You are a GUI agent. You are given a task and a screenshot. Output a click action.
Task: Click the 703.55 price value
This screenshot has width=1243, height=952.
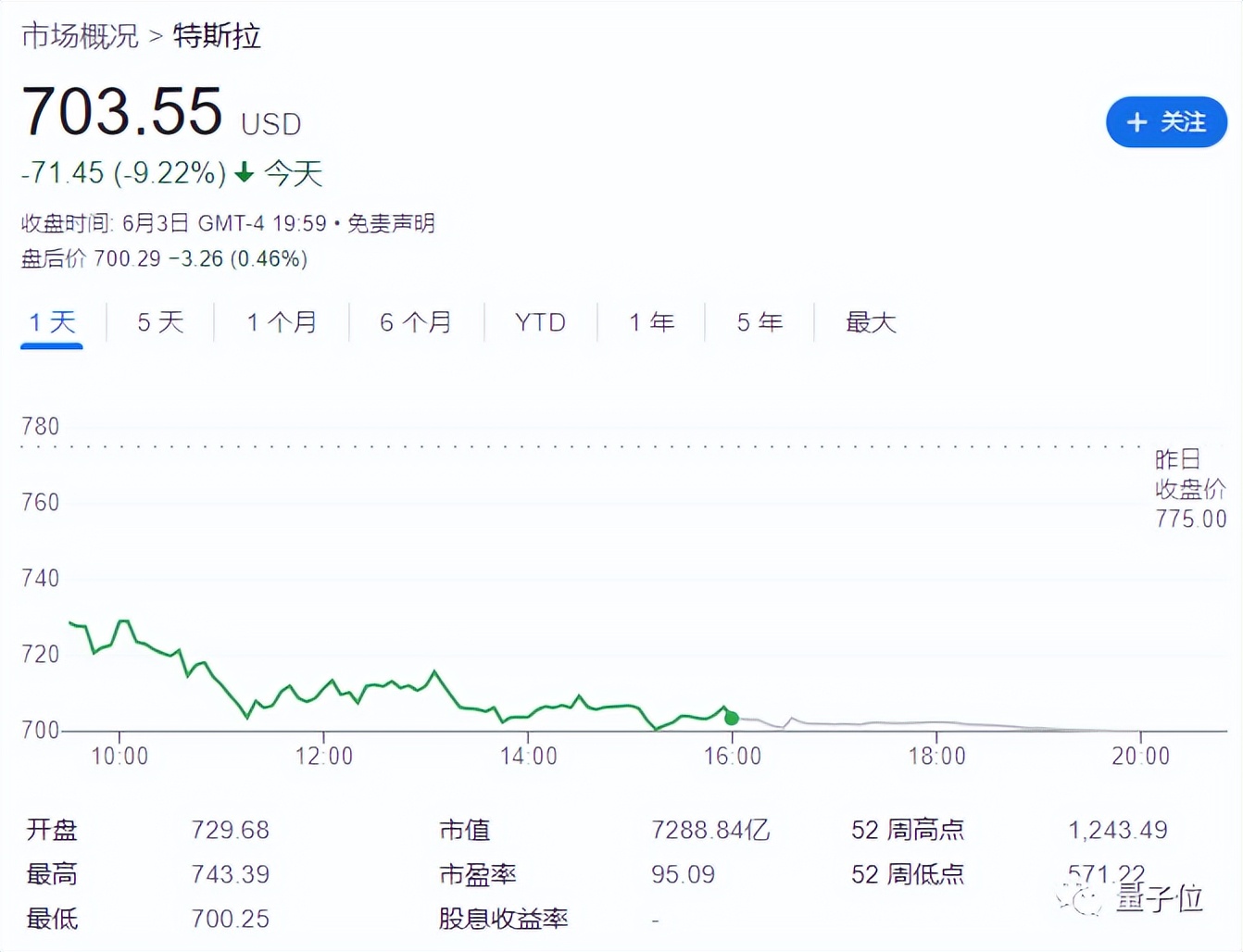click(x=122, y=111)
